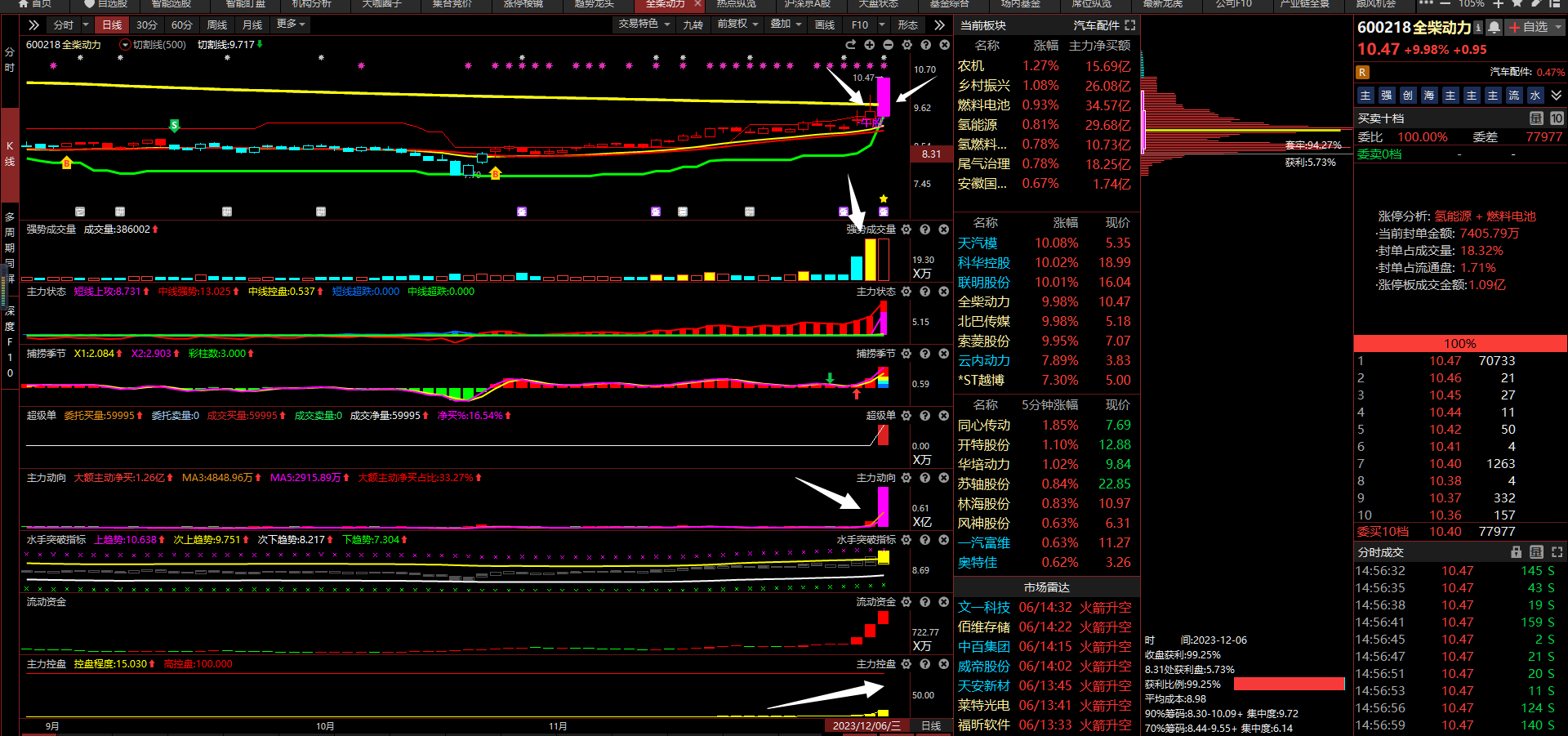The width and height of the screenshot is (1568, 736).
Task: Click the 流 tag icon in tag row
Action: (1514, 96)
